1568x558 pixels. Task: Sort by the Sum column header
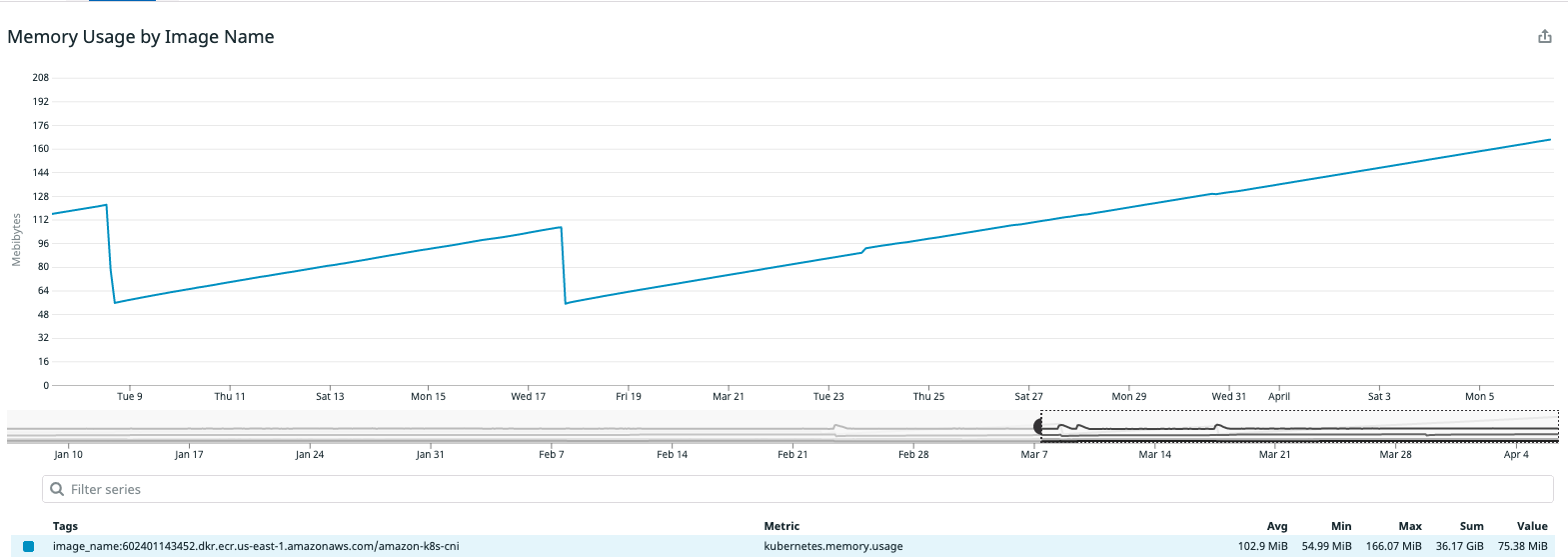[1471, 526]
